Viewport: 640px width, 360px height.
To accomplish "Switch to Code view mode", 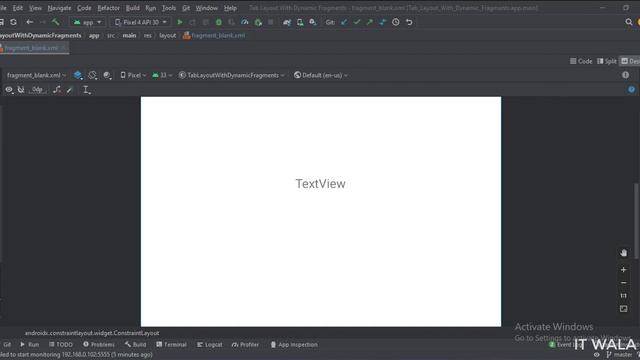I will (x=581, y=61).
